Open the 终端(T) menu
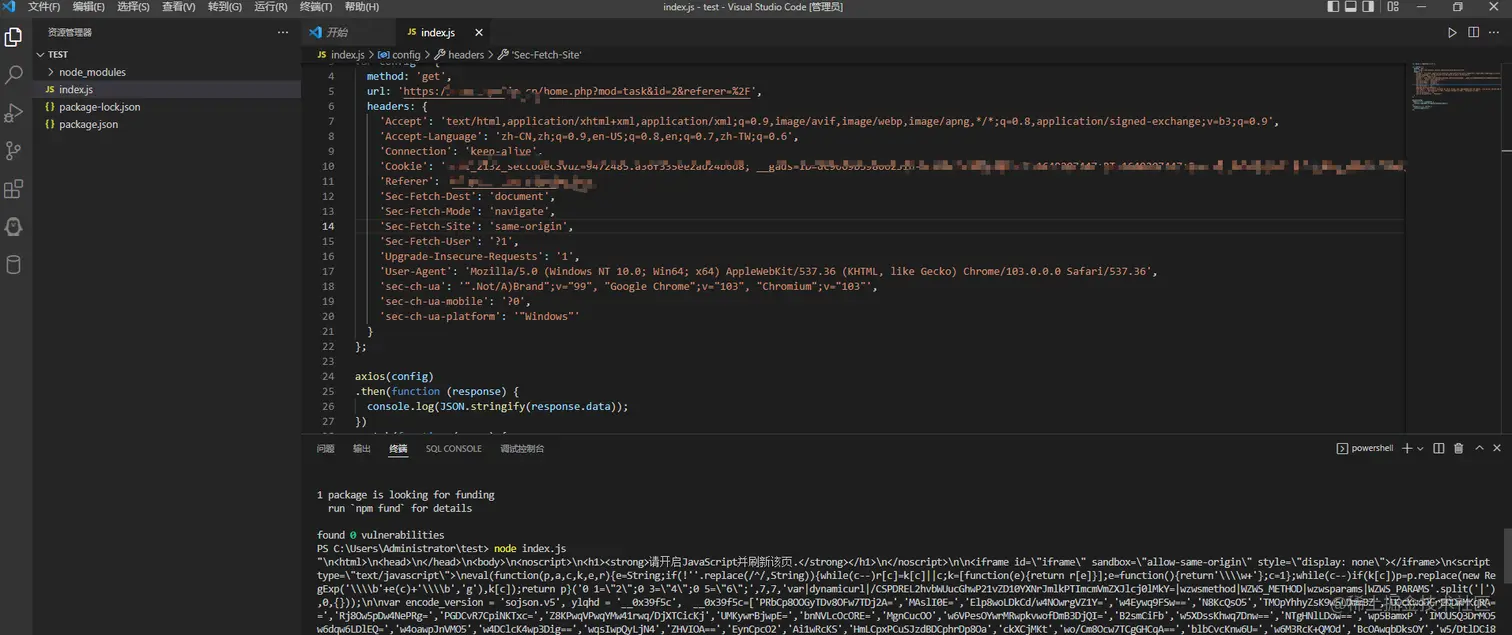 [317, 7]
